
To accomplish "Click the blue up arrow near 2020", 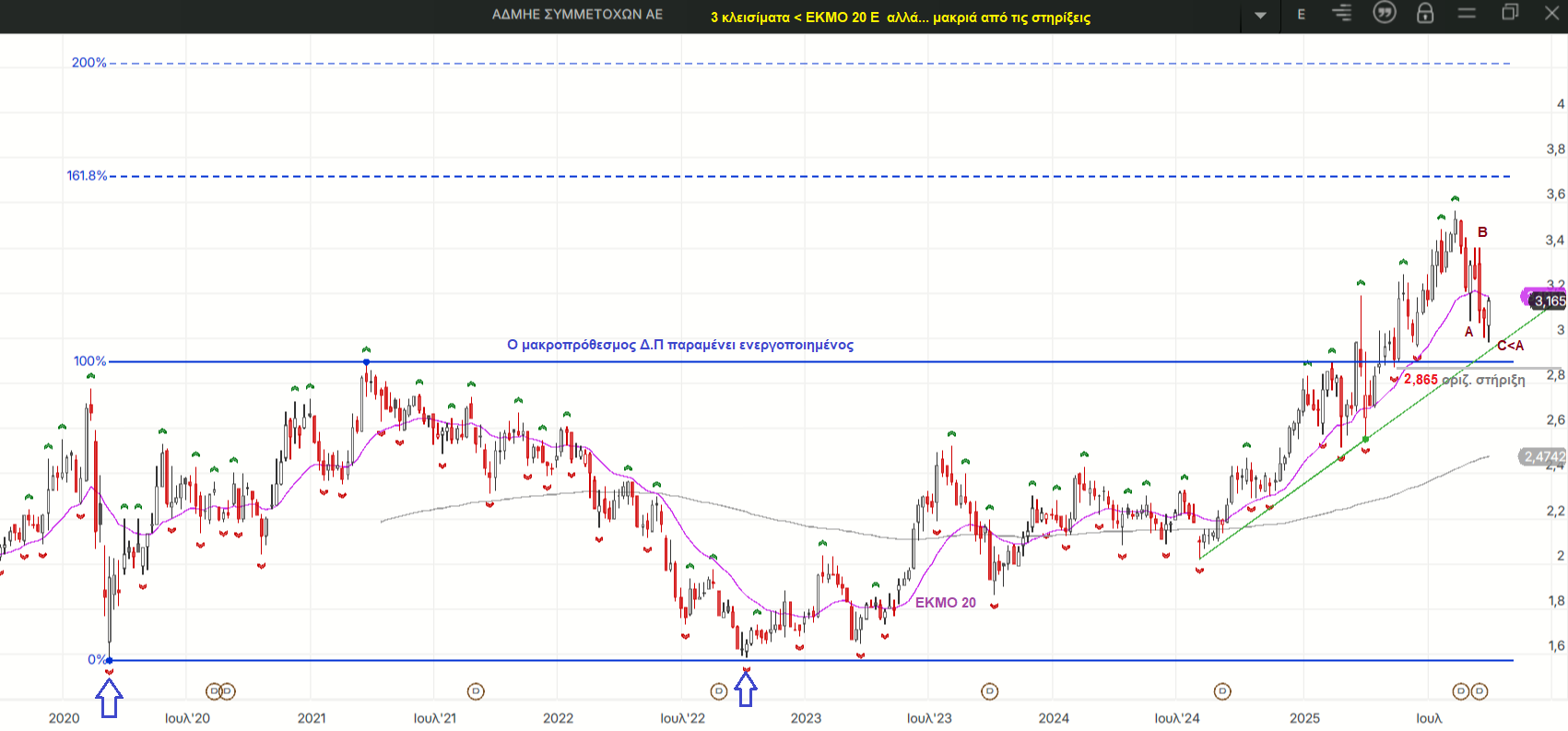I will point(110,700).
